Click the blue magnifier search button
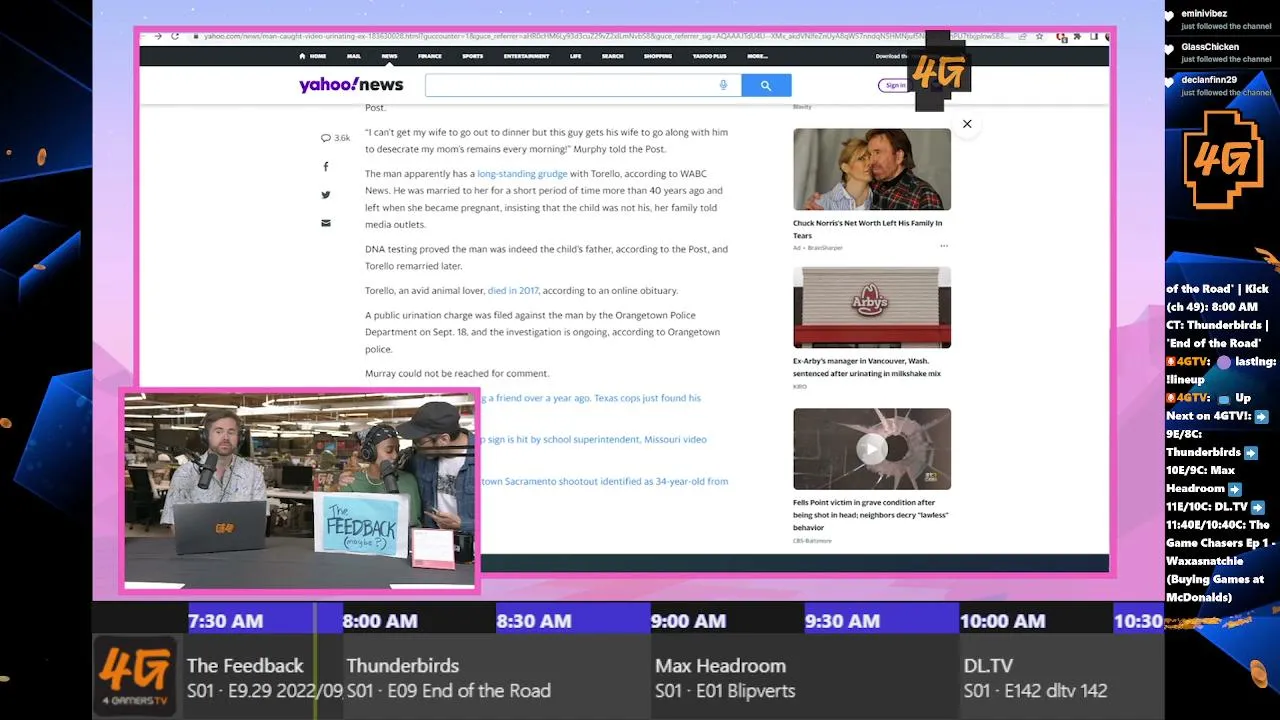 pos(766,85)
